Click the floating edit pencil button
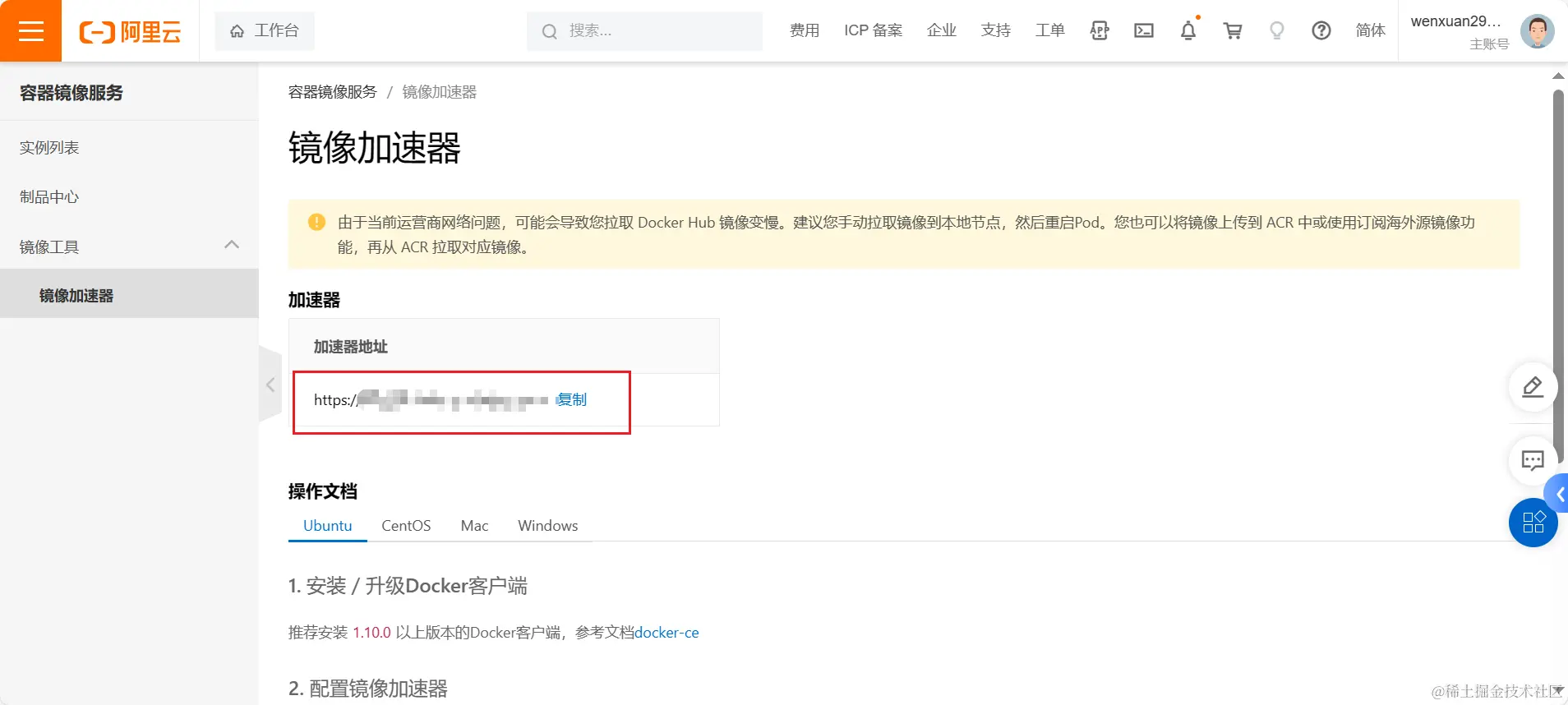The image size is (1568, 705). 1533,387
